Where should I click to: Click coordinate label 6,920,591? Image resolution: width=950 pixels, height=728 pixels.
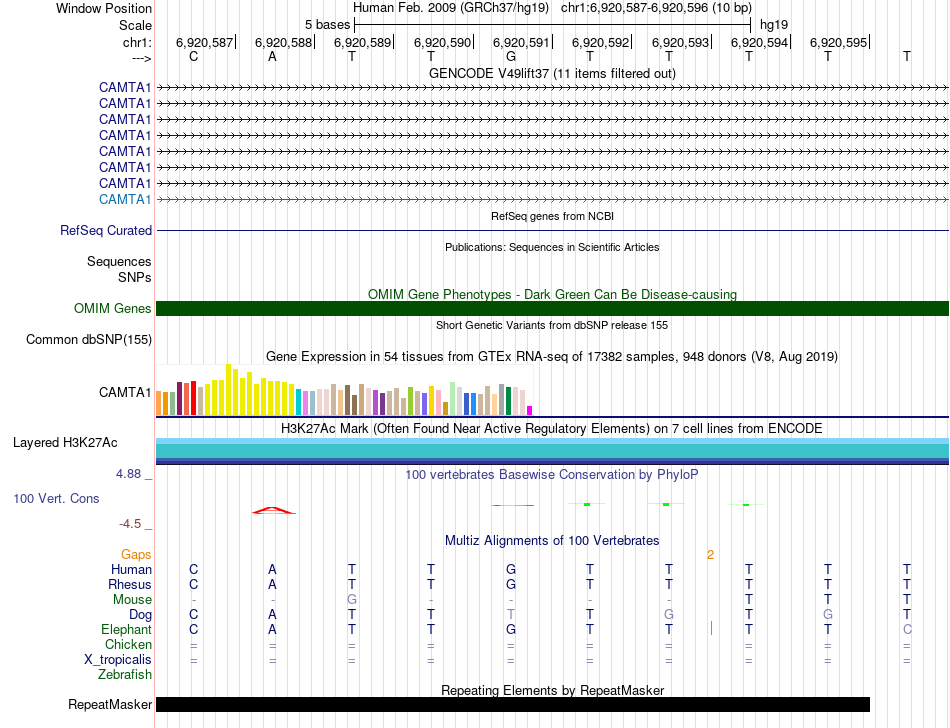coord(521,42)
